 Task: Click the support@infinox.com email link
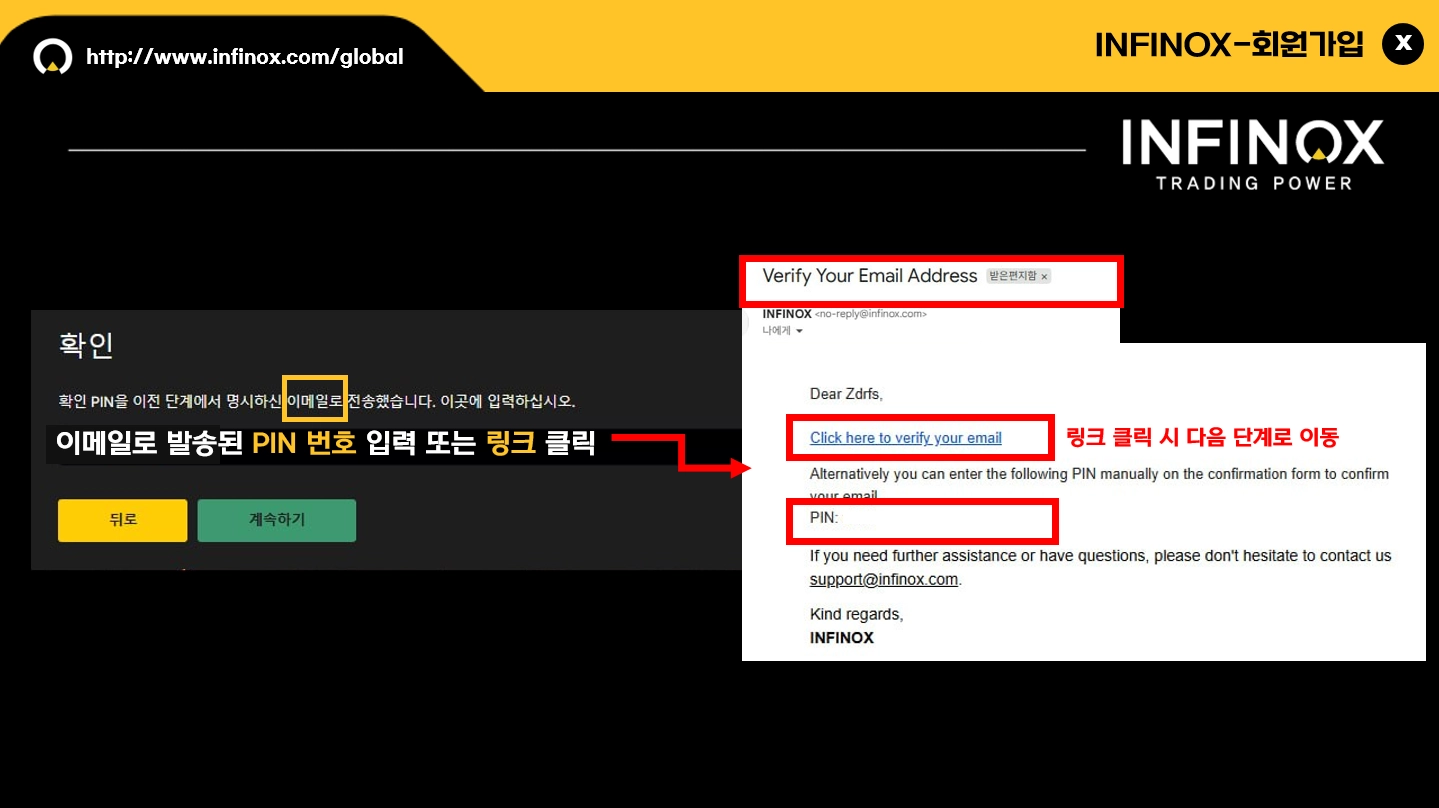(884, 579)
